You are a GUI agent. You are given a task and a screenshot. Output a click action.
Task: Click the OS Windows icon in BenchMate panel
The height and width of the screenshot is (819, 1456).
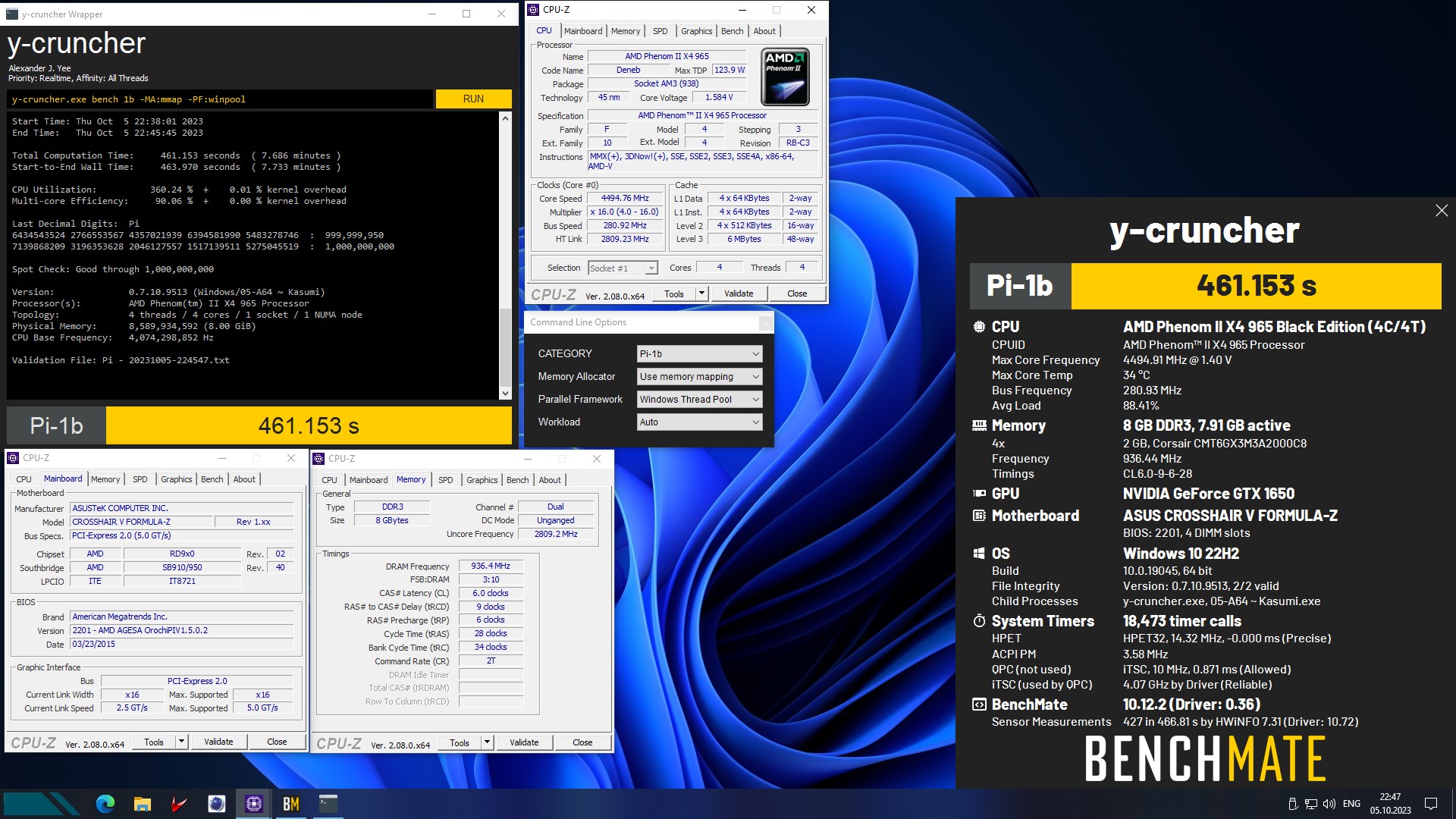point(979,554)
